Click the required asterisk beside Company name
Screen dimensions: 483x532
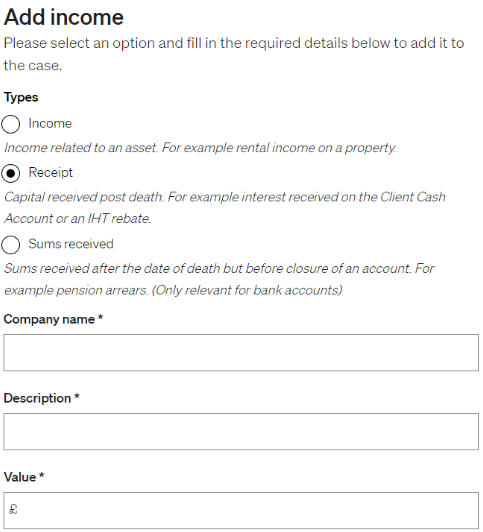coord(100,317)
